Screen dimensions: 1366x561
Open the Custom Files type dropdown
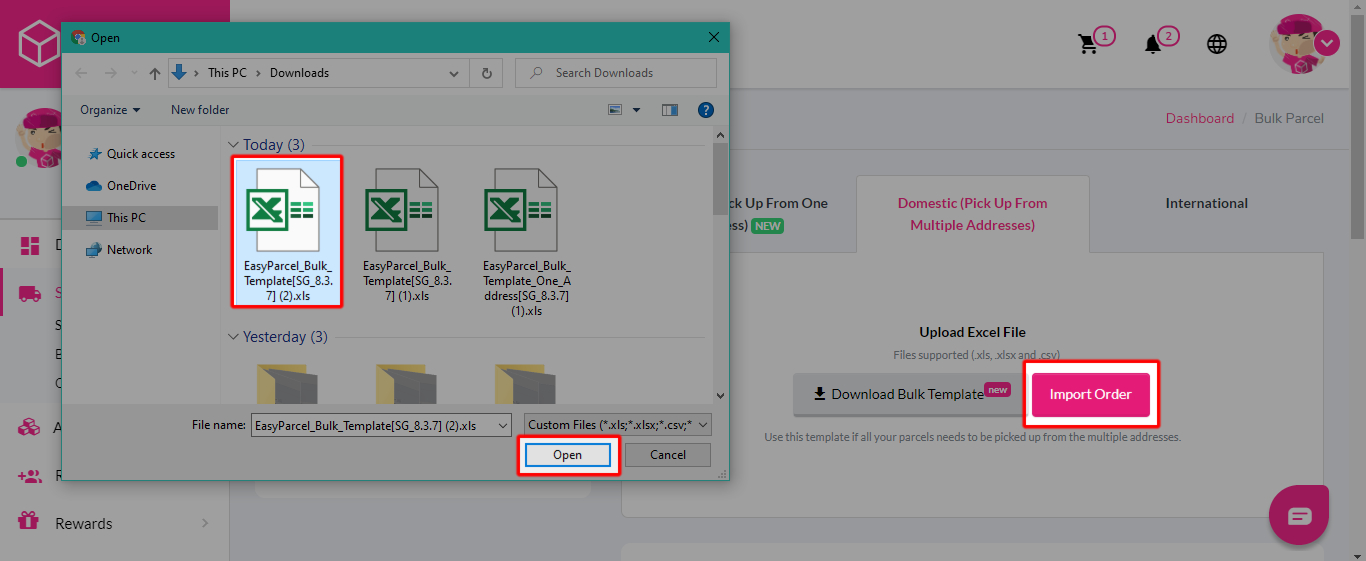pos(619,425)
